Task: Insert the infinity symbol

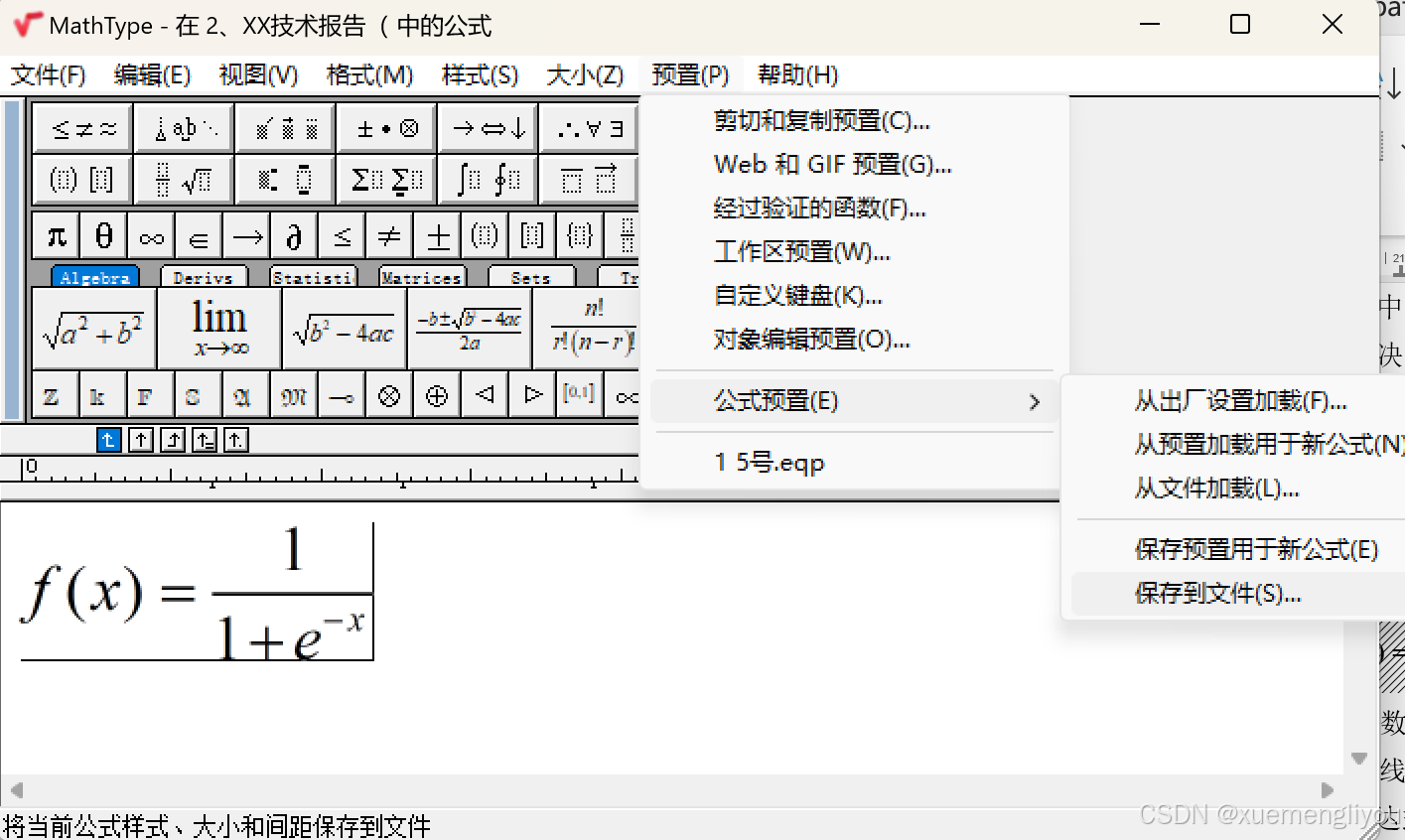Action: [x=150, y=235]
